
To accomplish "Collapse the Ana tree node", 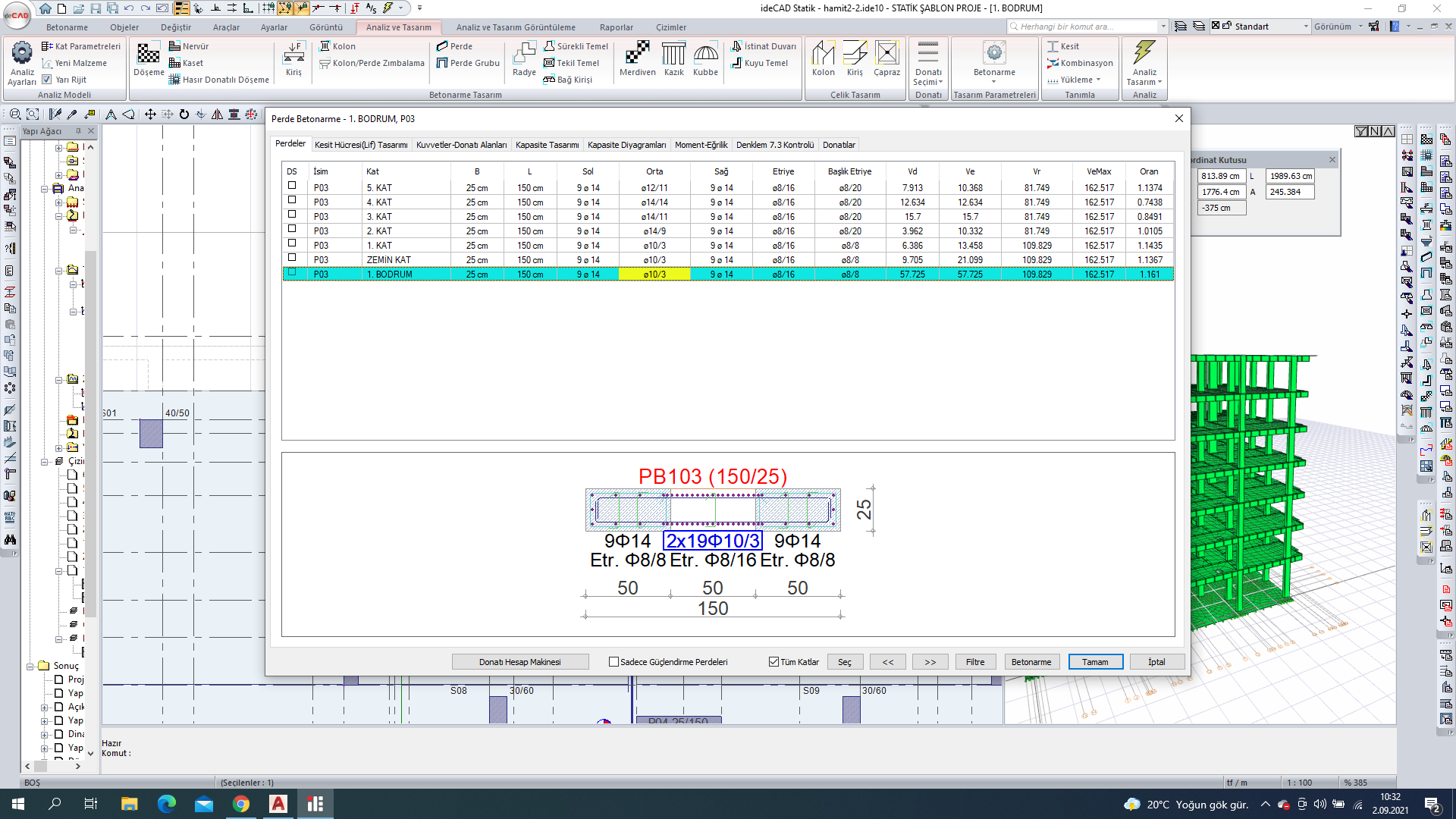I will [x=44, y=189].
